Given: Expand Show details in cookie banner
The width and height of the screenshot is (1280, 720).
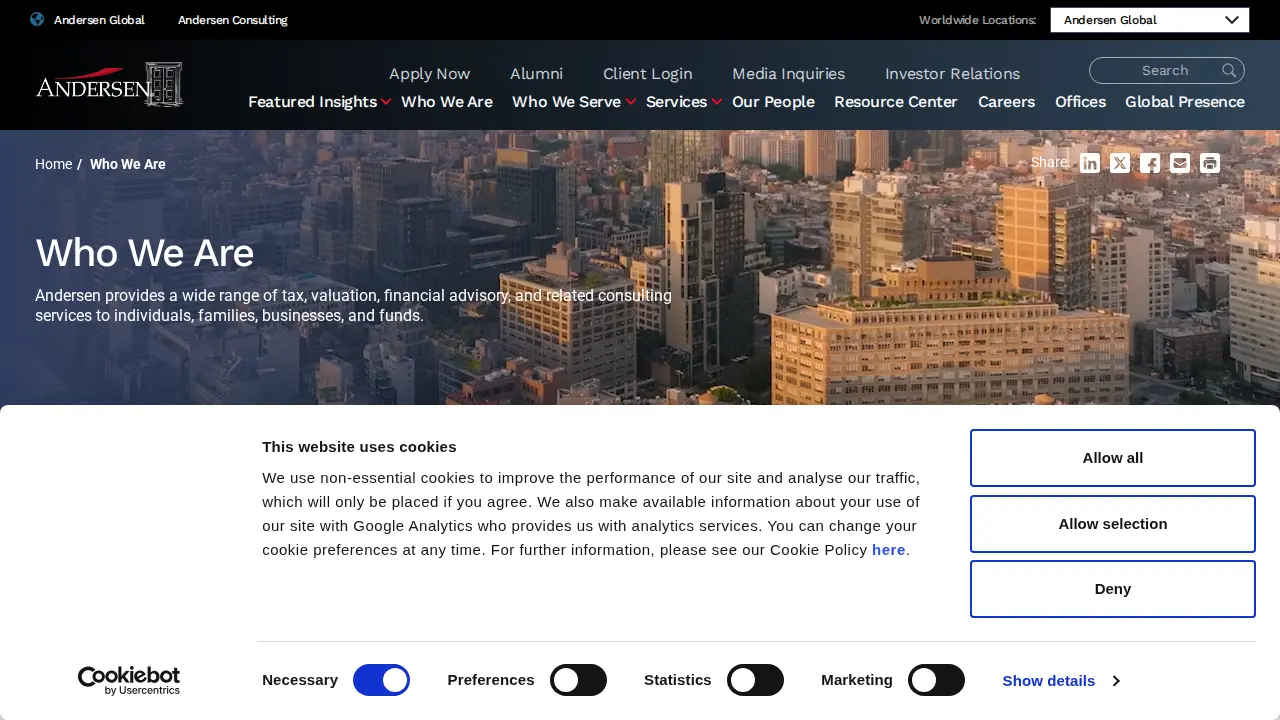Looking at the screenshot, I should pos(1061,680).
